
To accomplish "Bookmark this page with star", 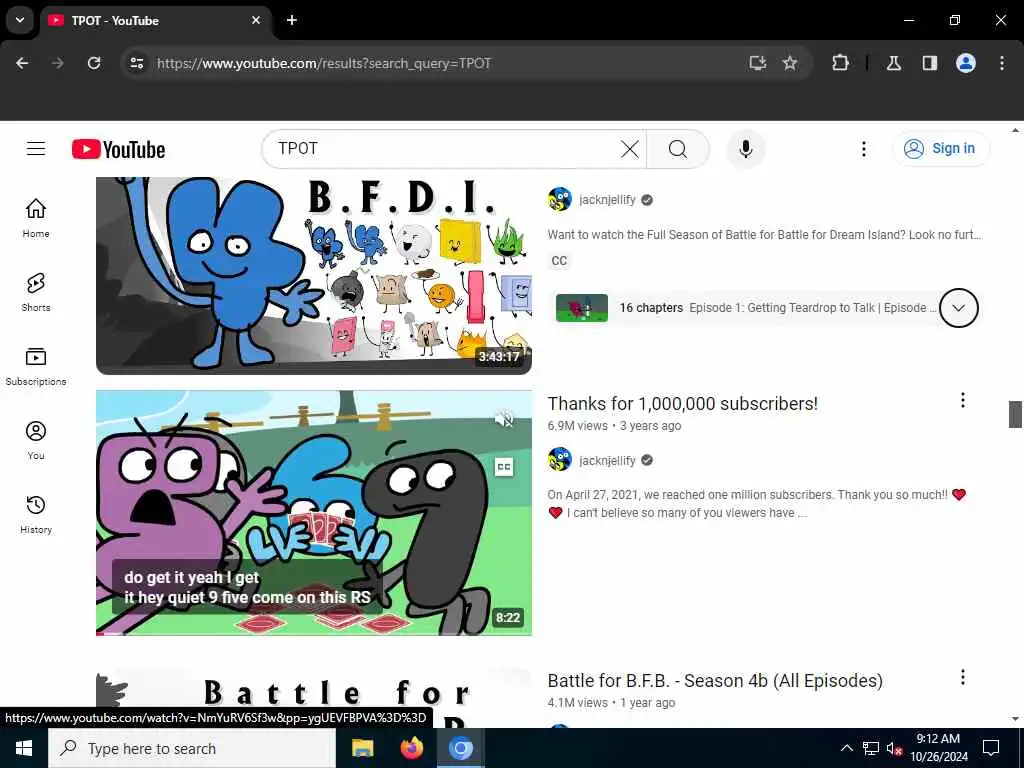I will point(790,63).
